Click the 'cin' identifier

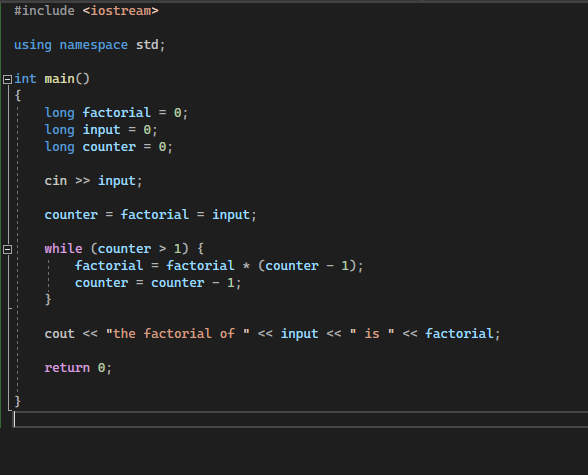pos(56,181)
